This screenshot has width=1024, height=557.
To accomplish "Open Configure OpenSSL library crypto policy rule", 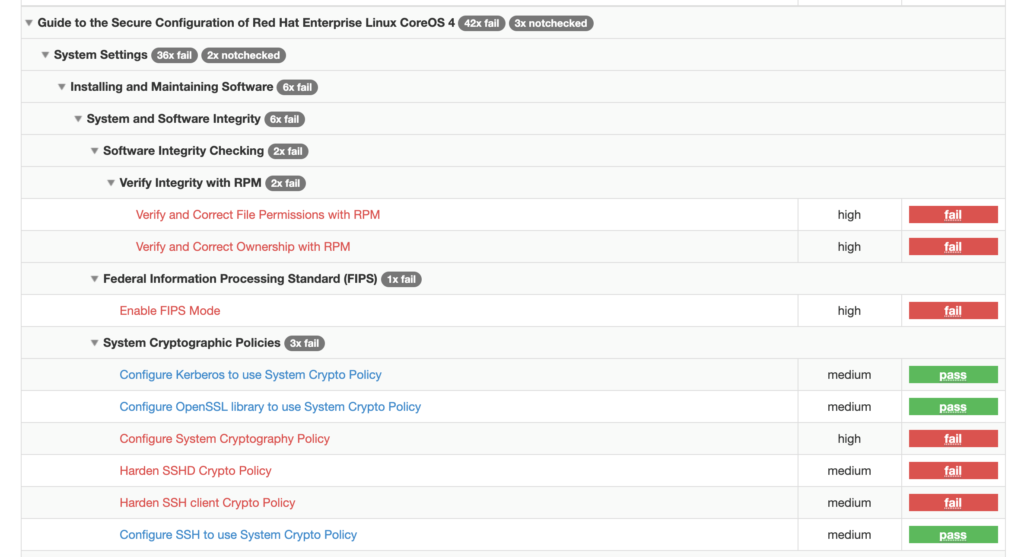I will click(270, 407).
